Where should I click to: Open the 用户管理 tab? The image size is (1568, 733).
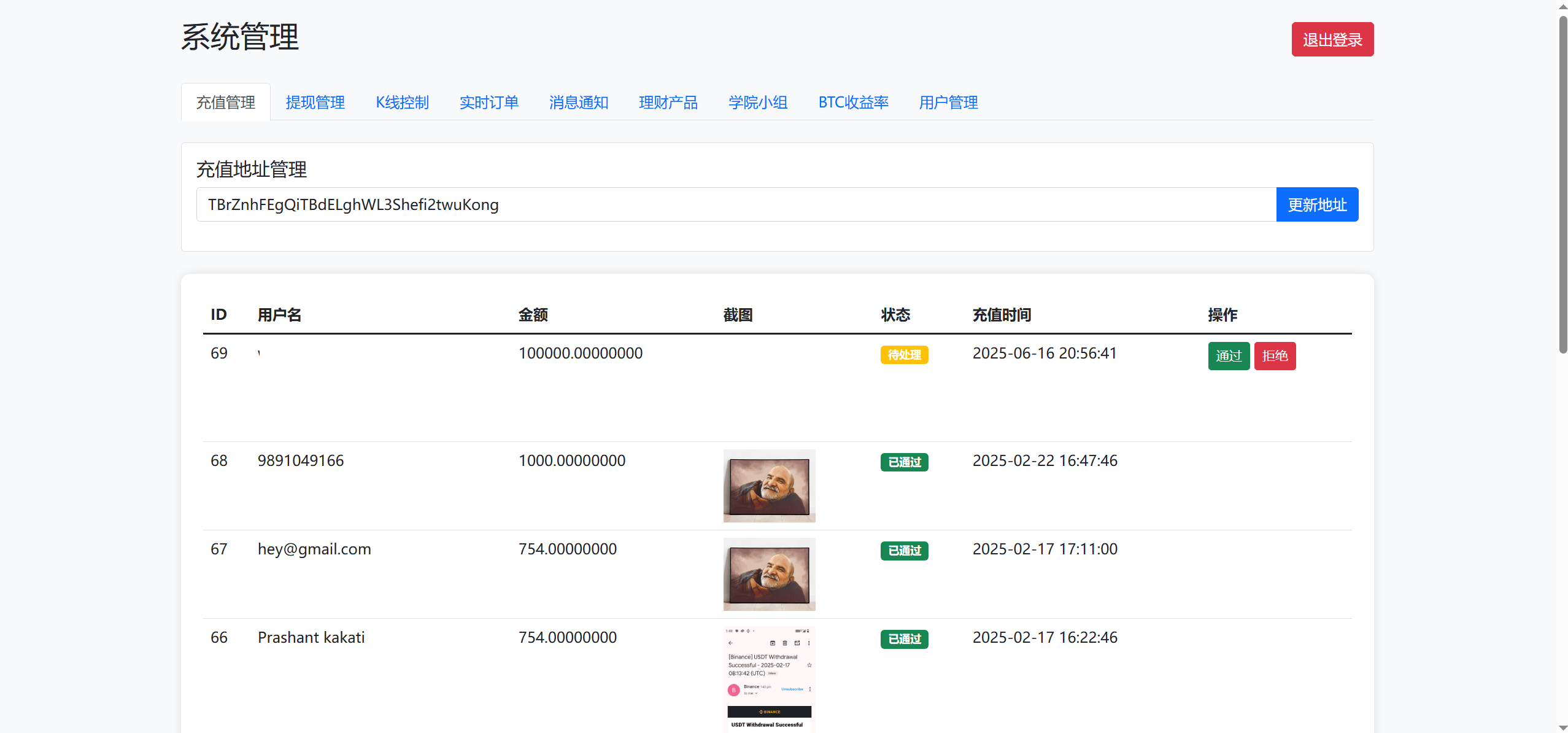(948, 103)
